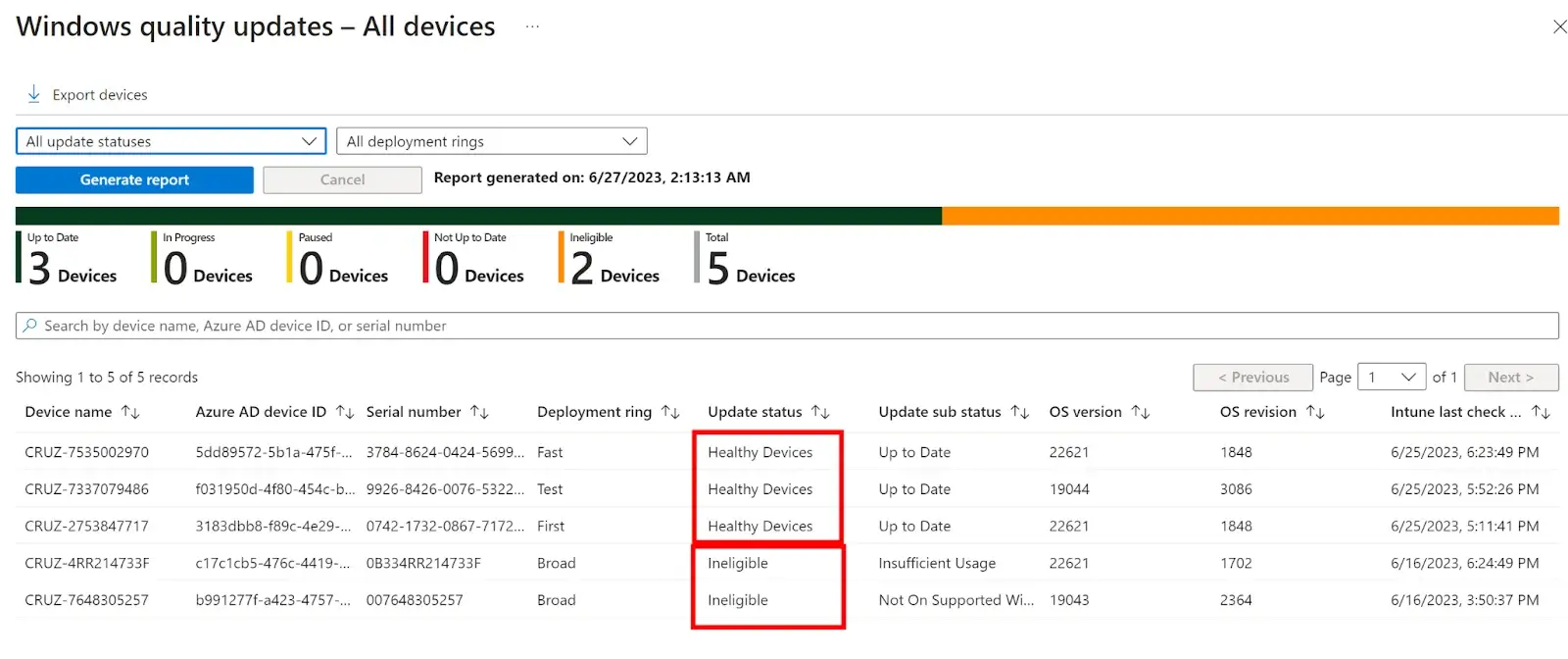
Task: Click the Update status column header
Action: coord(755,412)
